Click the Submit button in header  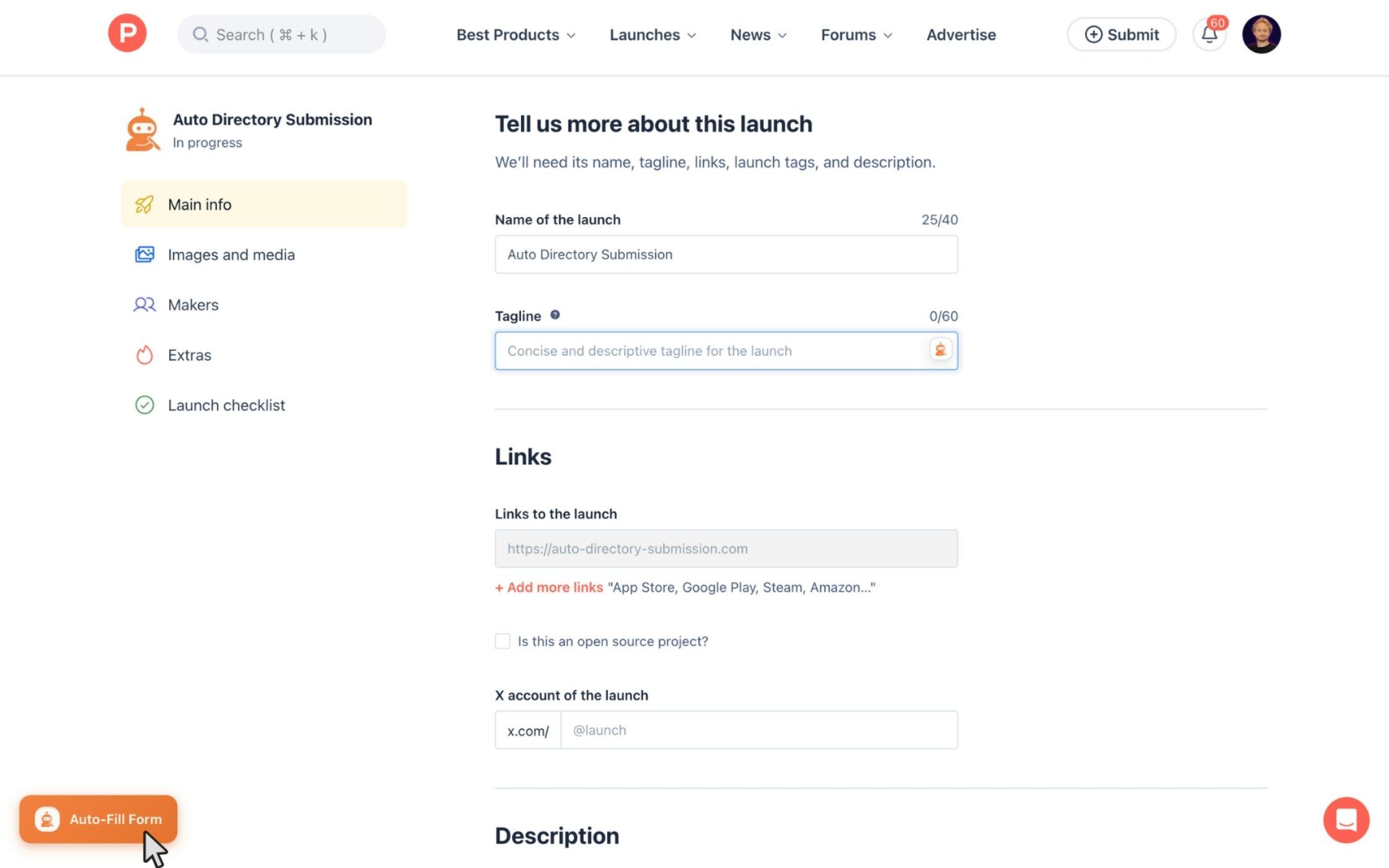coord(1121,35)
